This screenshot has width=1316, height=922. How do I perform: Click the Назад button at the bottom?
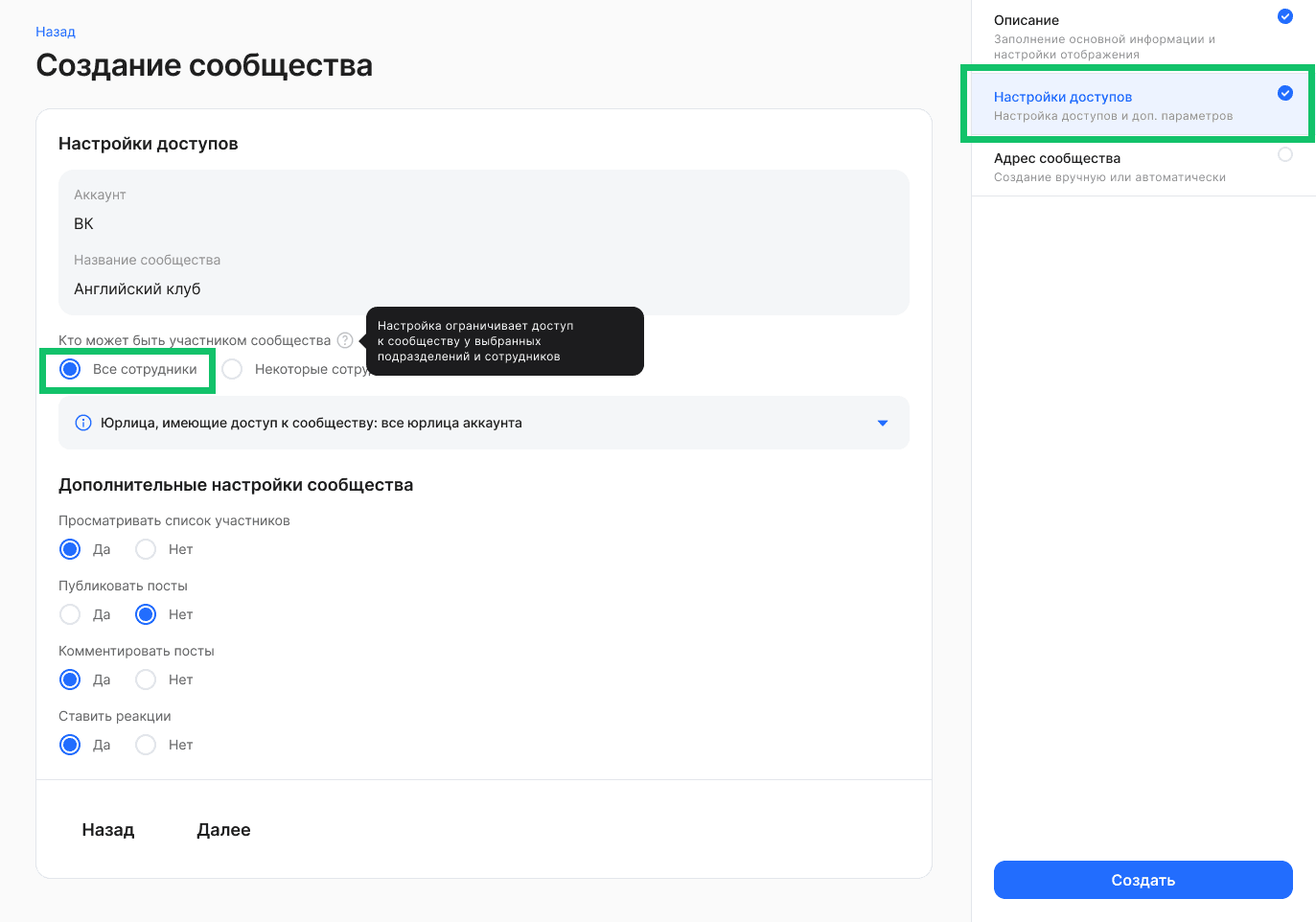pos(106,829)
